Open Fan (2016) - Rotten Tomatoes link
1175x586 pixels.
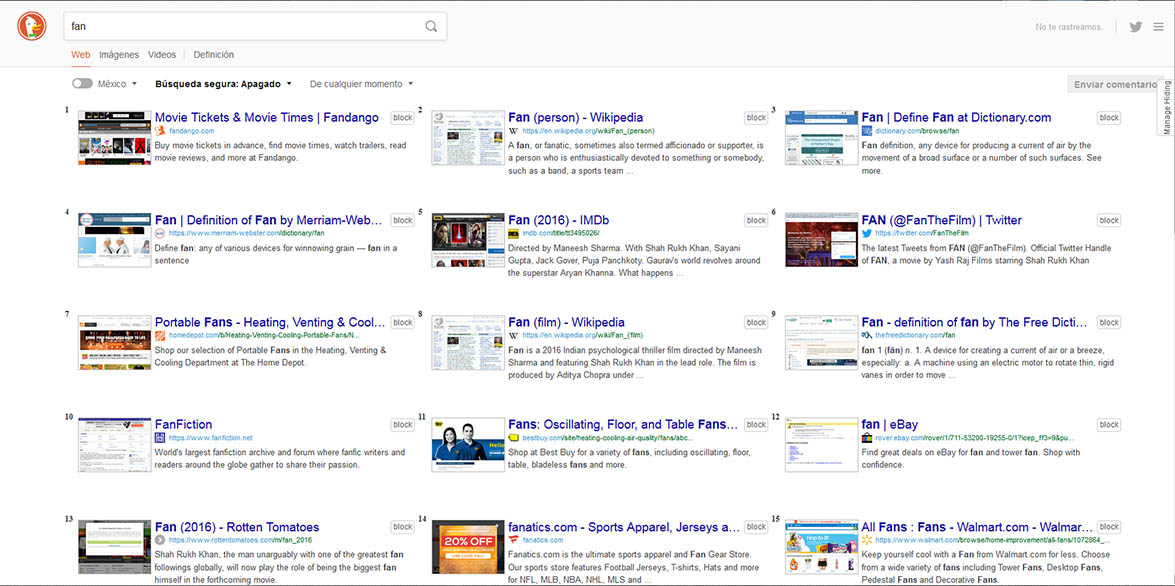coord(237,528)
